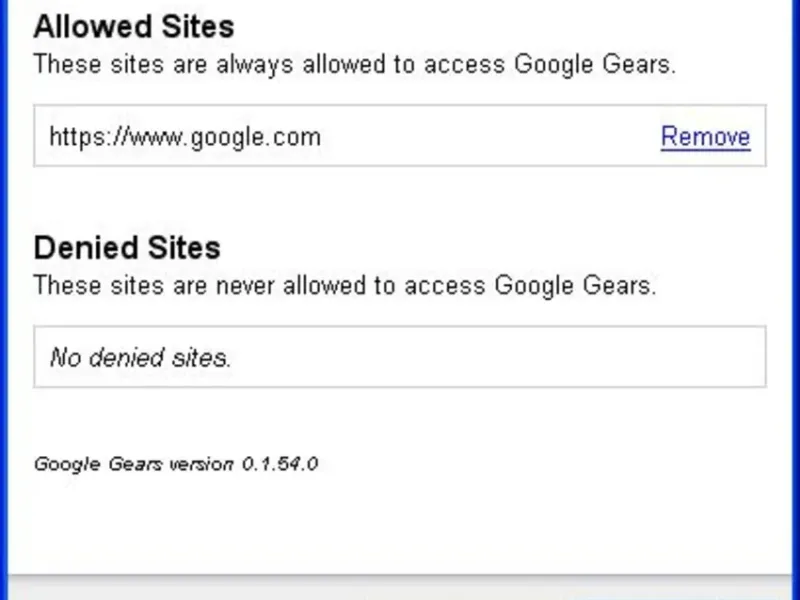Select the https://www.google.com allowed site entry
Image resolution: width=800 pixels, height=600 pixels.
pos(185,137)
